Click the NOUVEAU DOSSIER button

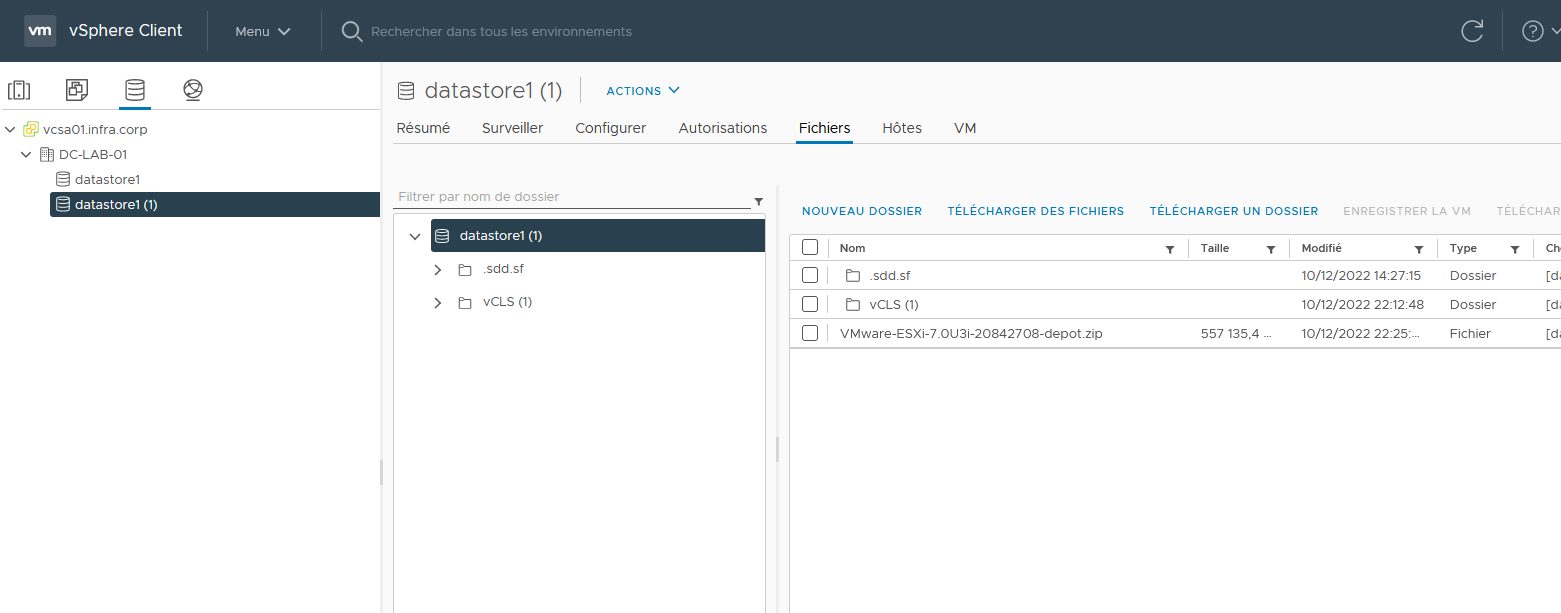861,211
